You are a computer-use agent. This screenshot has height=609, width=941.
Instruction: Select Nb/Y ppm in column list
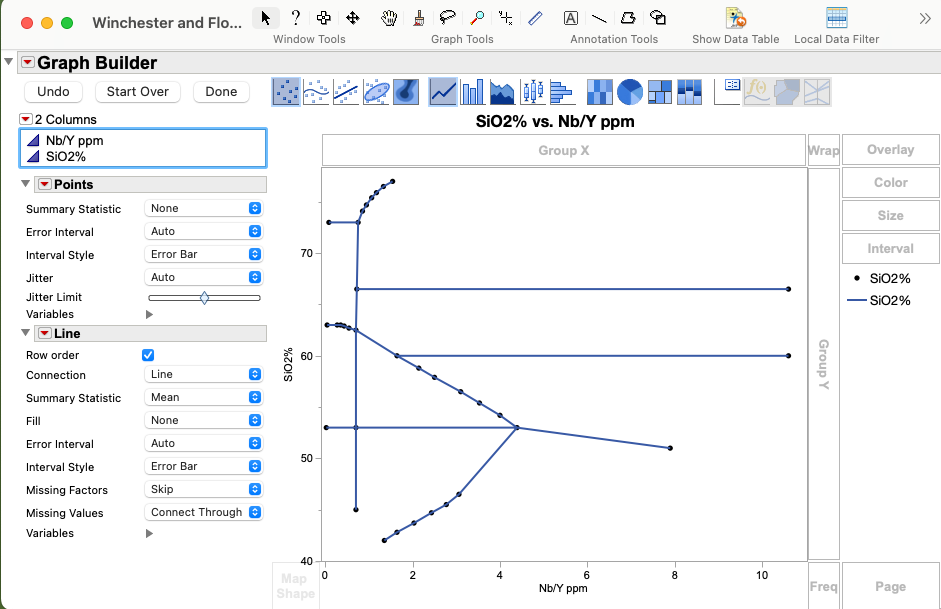tap(74, 140)
